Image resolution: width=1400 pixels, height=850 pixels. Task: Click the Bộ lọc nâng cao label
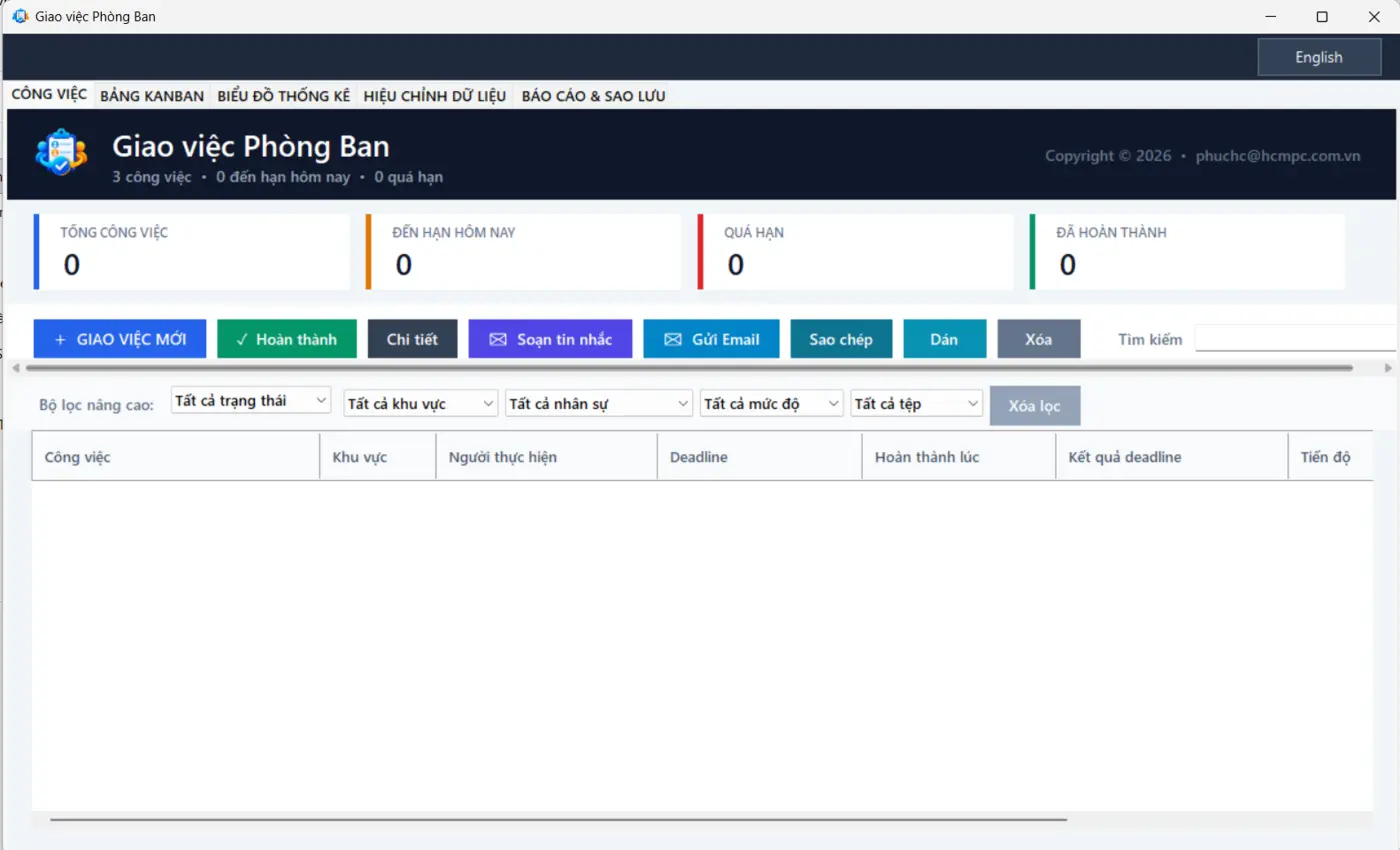pos(97,405)
